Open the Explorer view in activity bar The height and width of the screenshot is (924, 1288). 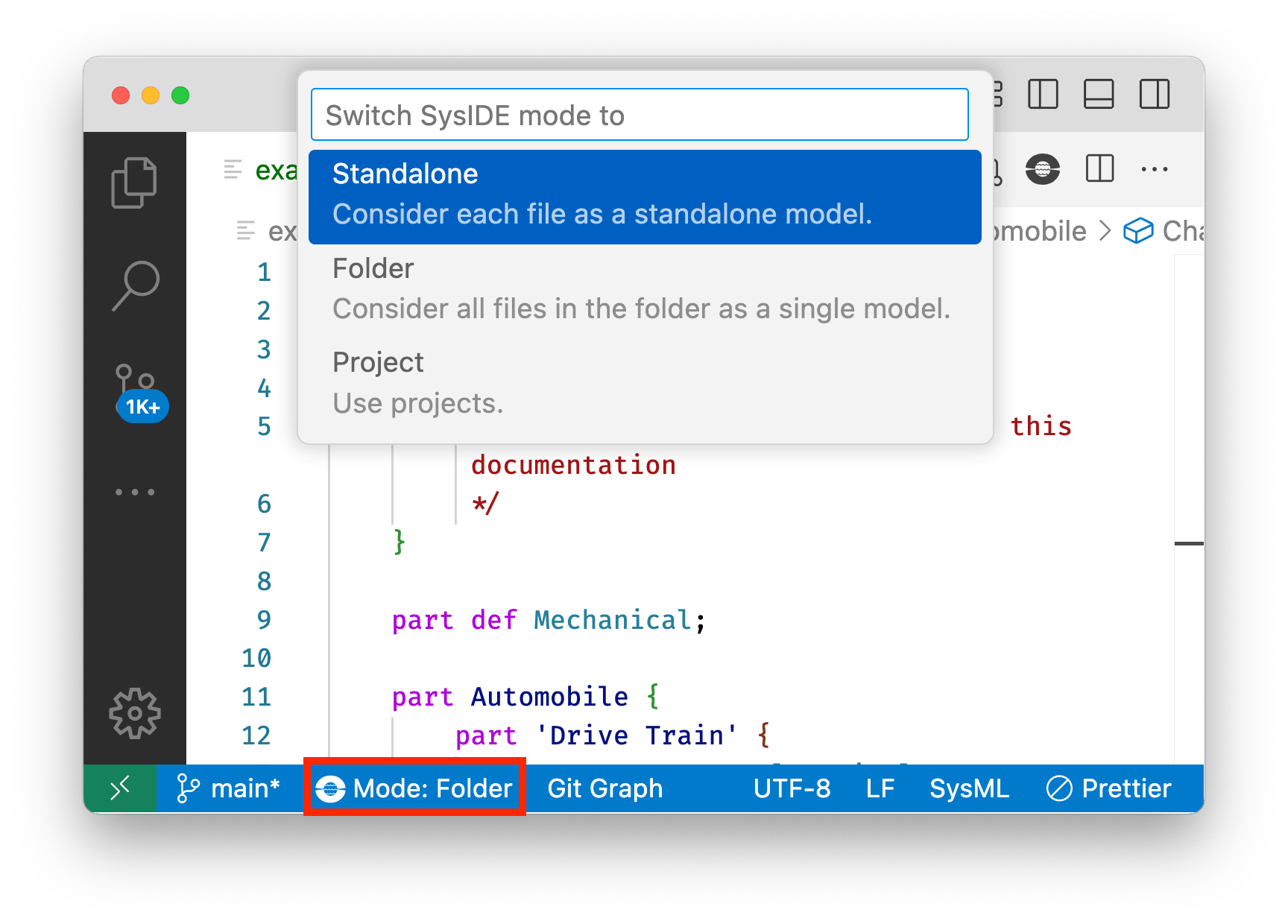134,183
